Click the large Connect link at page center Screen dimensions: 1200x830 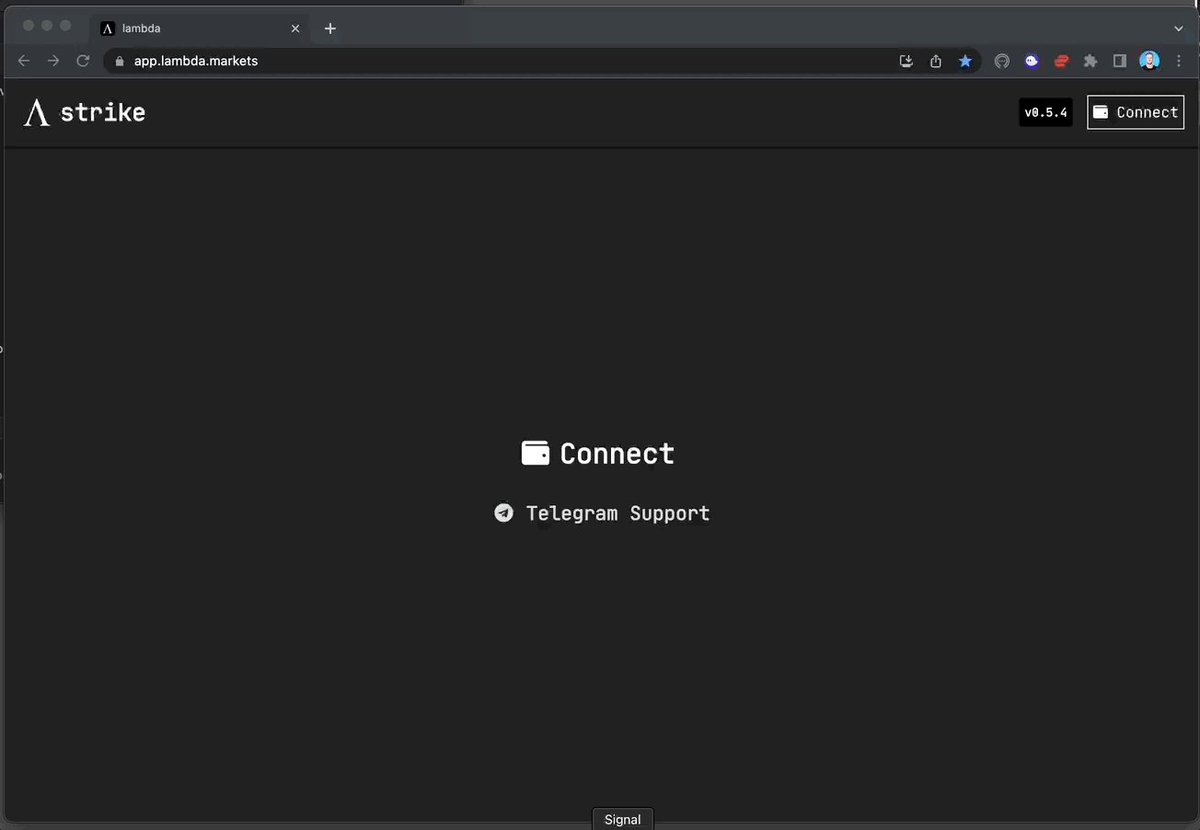click(598, 454)
